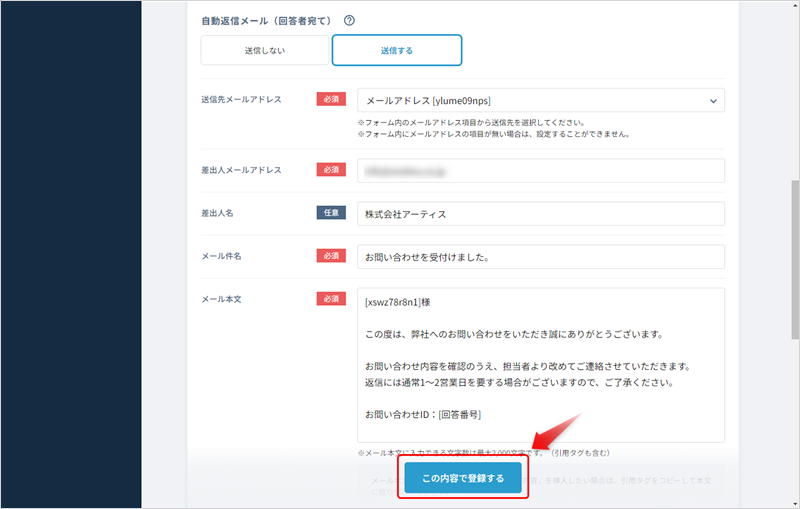This screenshot has width=800, height=509.
Task: Click the メール件名 field with お問い合わせを受付けました。
Action: point(540,257)
